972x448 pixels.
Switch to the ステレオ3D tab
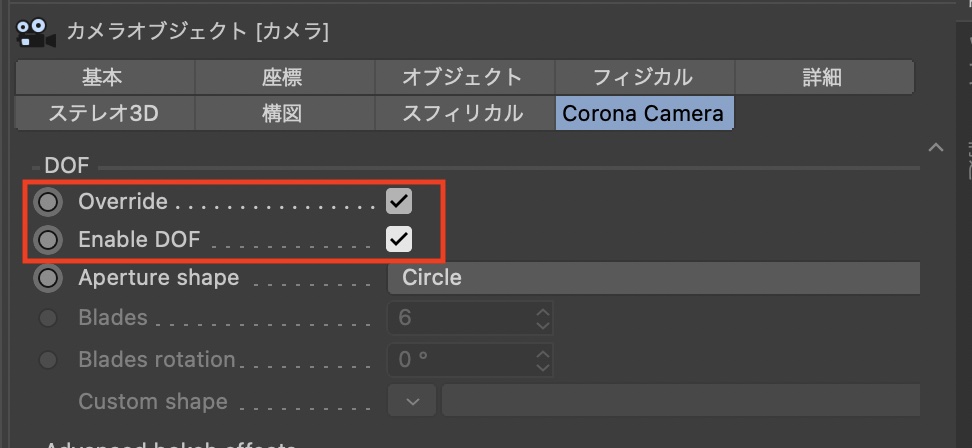(104, 113)
